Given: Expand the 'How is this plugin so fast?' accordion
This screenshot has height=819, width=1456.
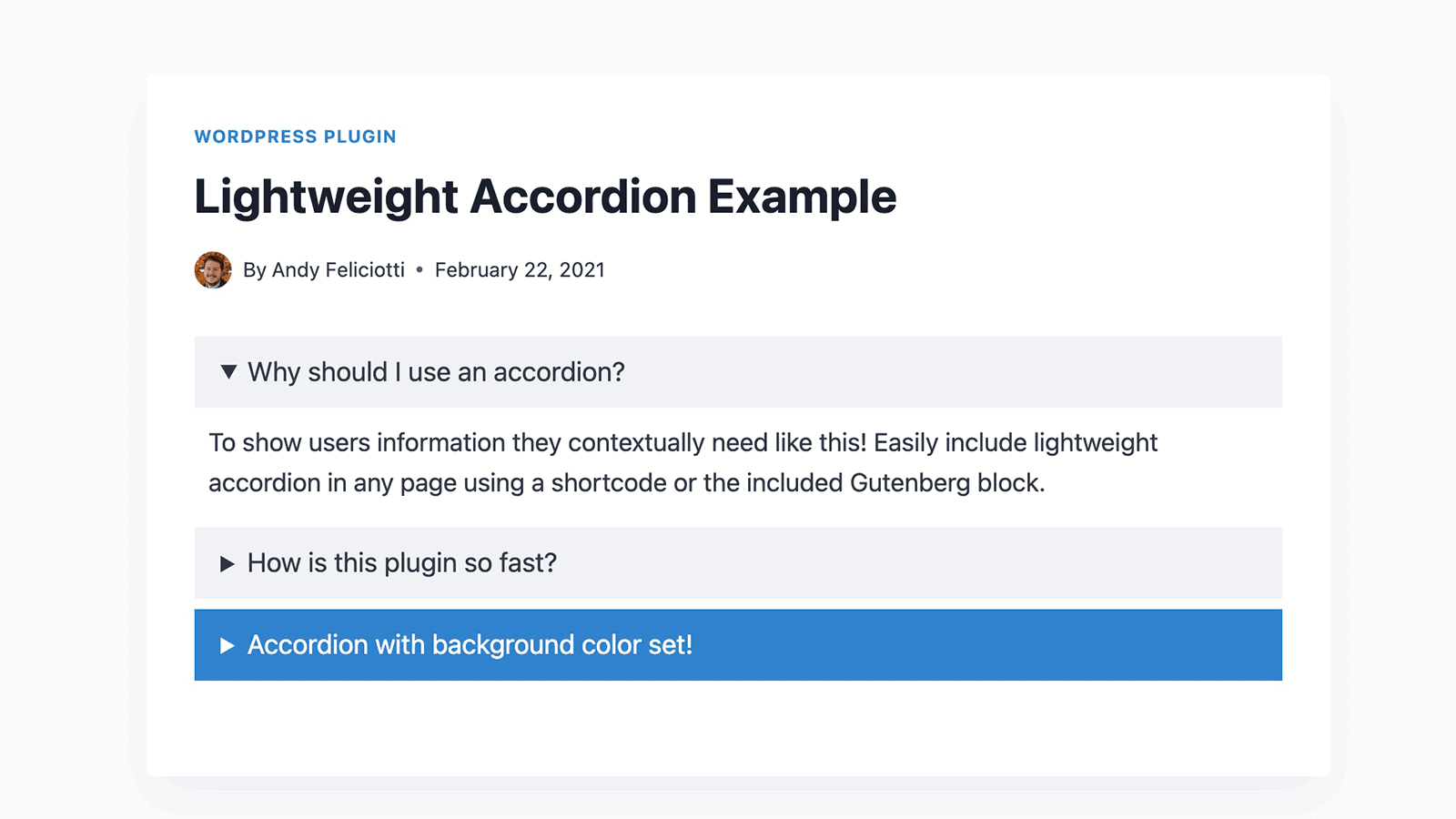Looking at the screenshot, I should pos(400,563).
